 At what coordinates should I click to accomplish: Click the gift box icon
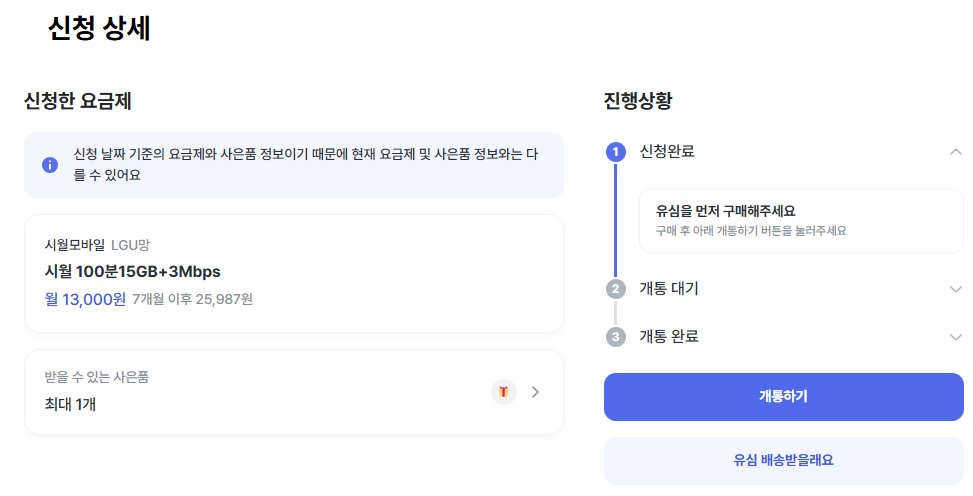[x=503, y=392]
